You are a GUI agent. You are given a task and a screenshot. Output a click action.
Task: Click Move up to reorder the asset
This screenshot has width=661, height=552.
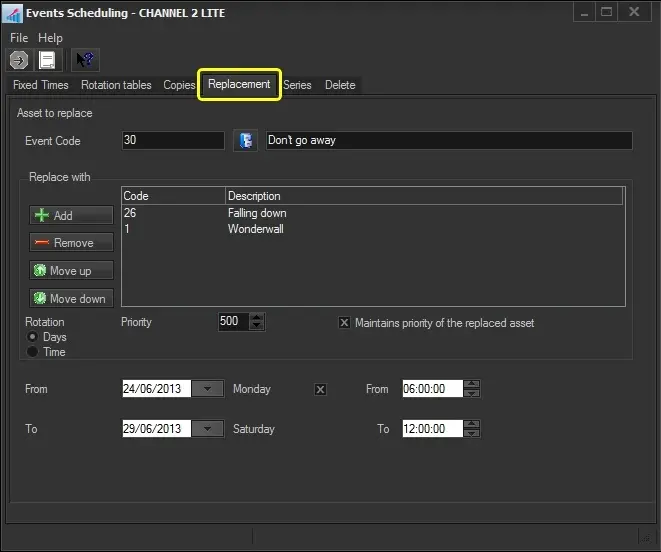pyautogui.click(x=70, y=271)
